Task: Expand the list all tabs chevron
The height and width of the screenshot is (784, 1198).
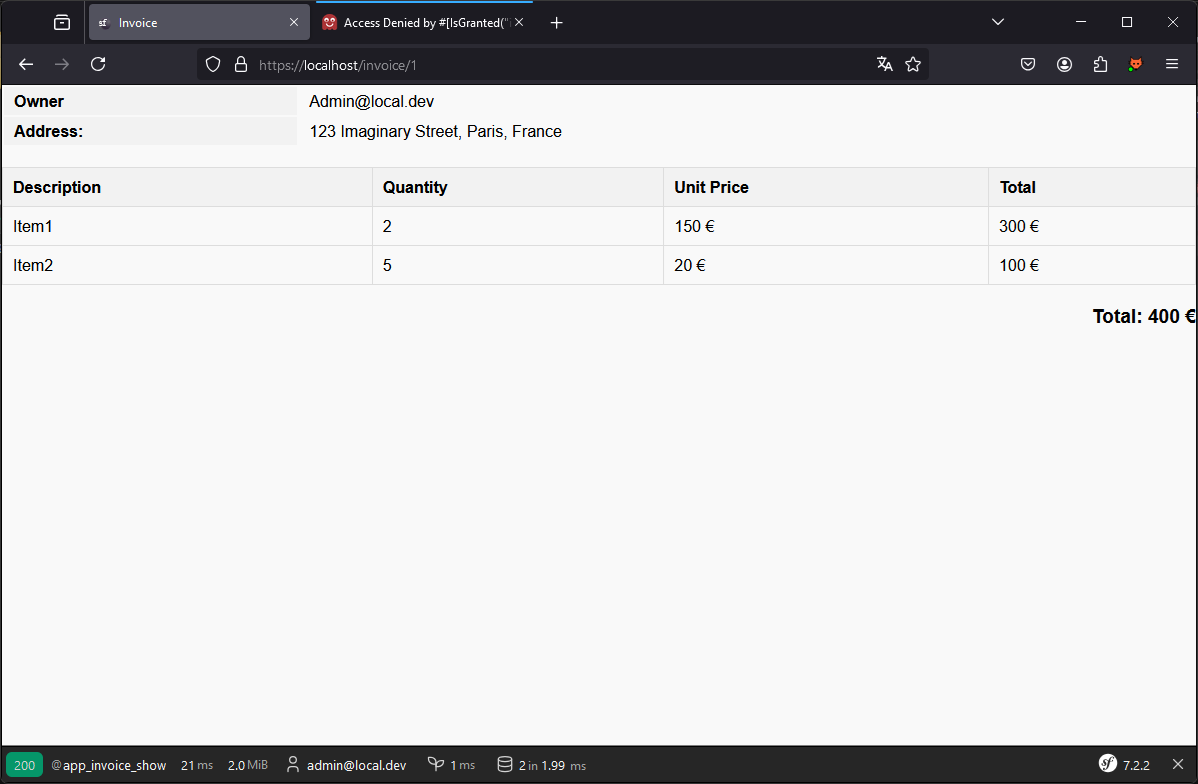Action: [x=997, y=22]
